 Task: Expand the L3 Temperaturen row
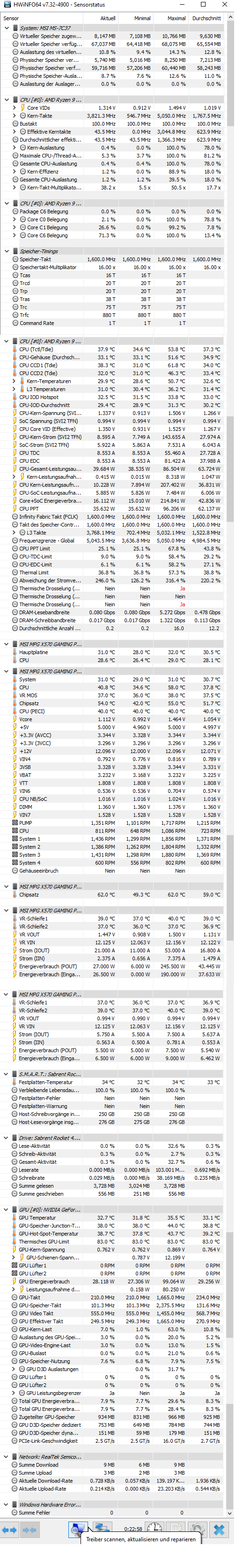(x=15, y=389)
